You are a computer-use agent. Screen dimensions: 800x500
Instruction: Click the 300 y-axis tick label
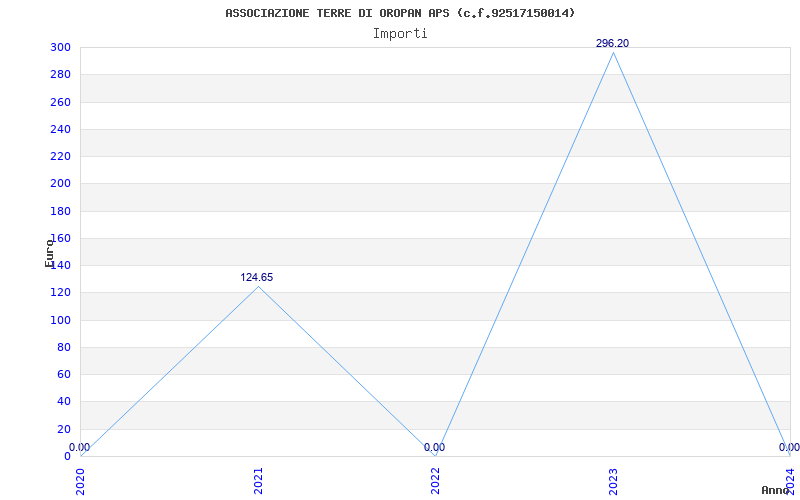coord(60,47)
